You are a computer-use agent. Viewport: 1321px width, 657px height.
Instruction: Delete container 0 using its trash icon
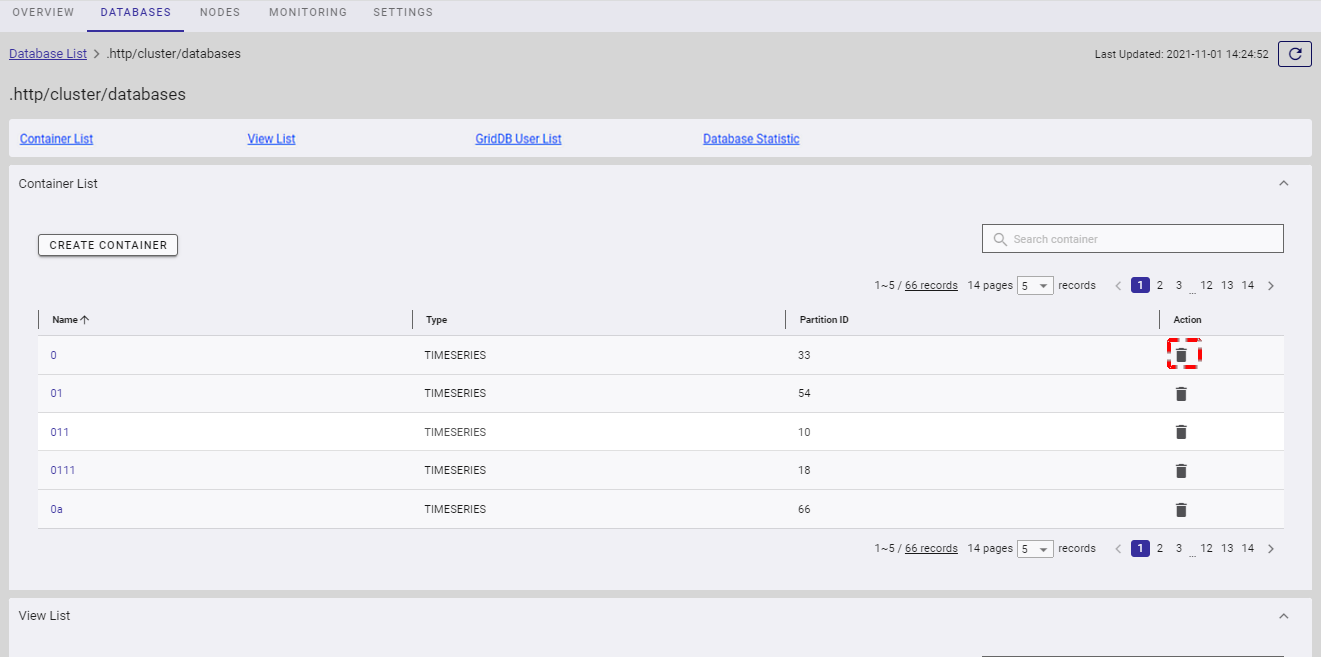click(x=1181, y=355)
